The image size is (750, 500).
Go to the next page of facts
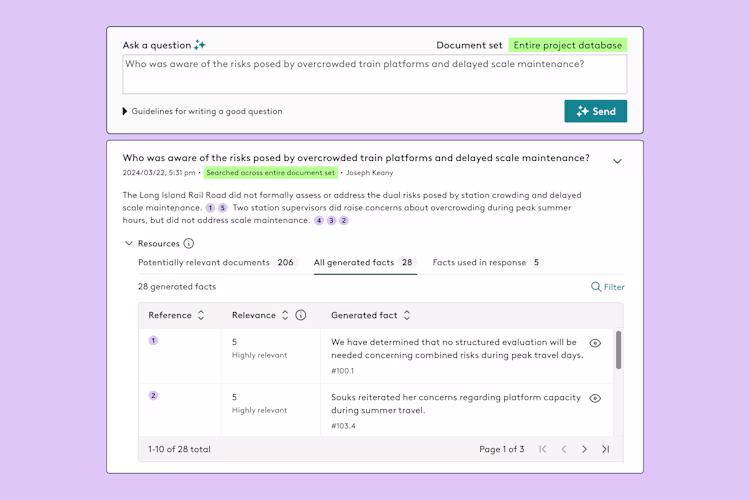[x=585, y=449]
